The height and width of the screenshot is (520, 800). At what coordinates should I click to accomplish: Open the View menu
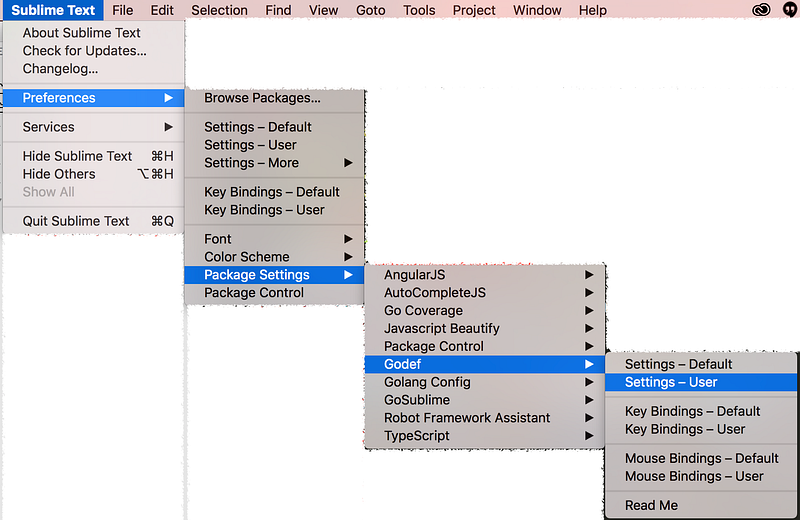(323, 10)
